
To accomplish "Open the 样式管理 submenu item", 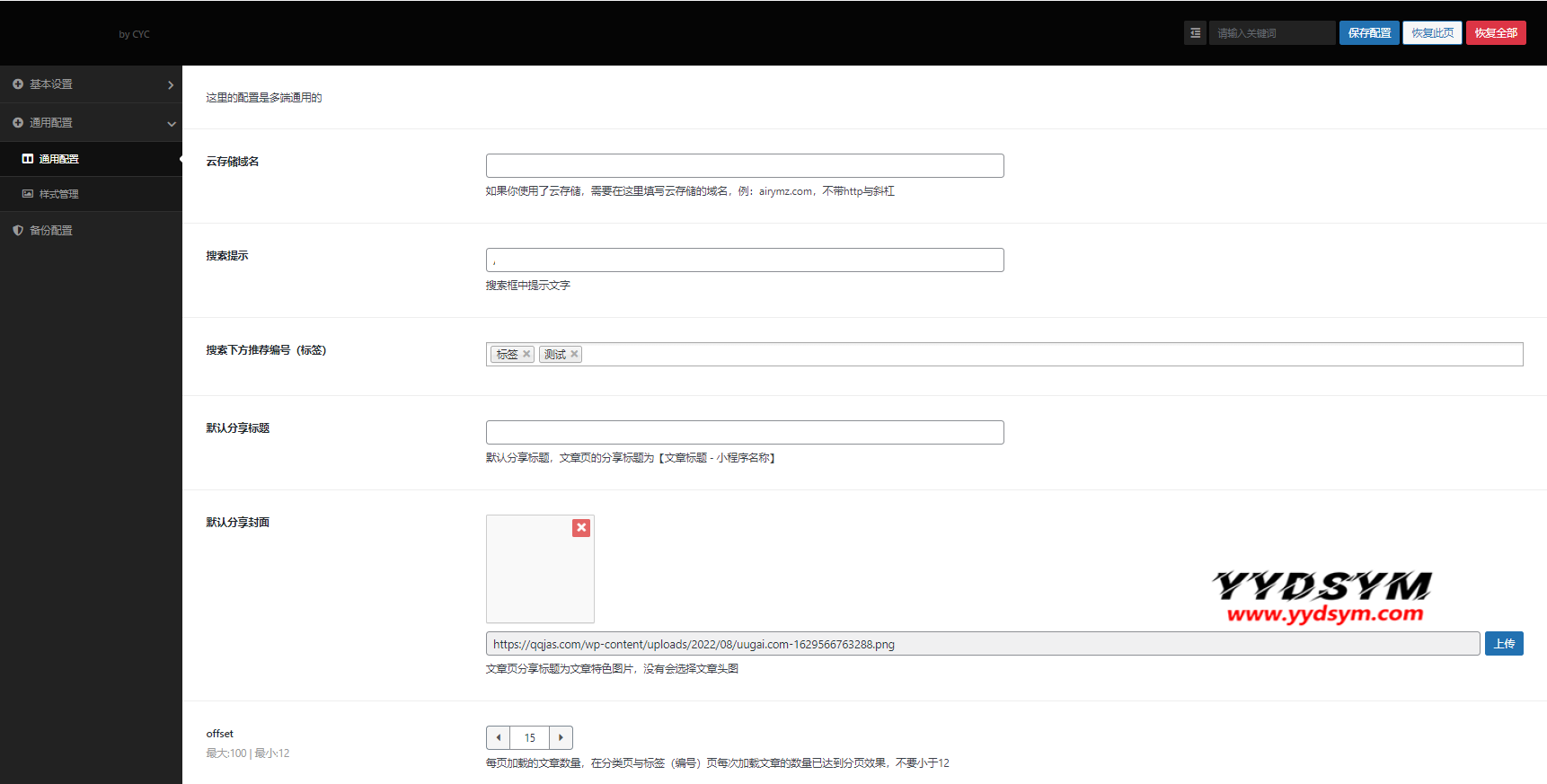I will pos(59,194).
